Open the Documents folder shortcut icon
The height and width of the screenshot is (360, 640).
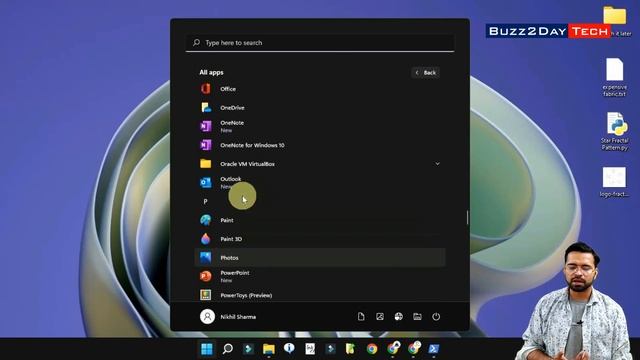tap(361, 316)
